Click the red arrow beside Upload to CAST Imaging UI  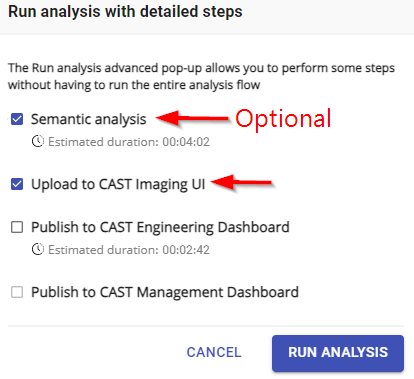click(242, 182)
